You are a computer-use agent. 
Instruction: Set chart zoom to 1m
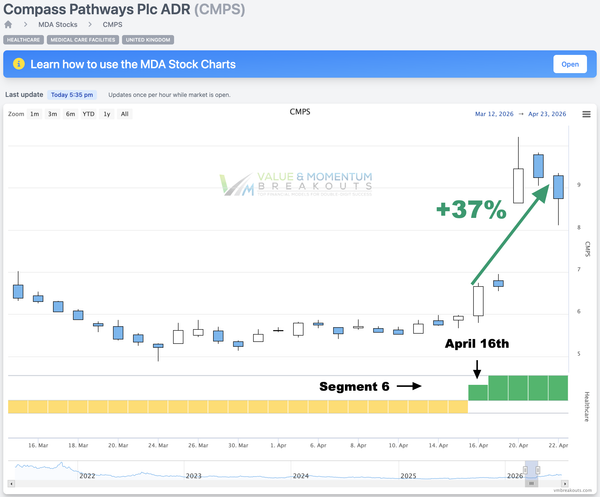pyautogui.click(x=34, y=114)
